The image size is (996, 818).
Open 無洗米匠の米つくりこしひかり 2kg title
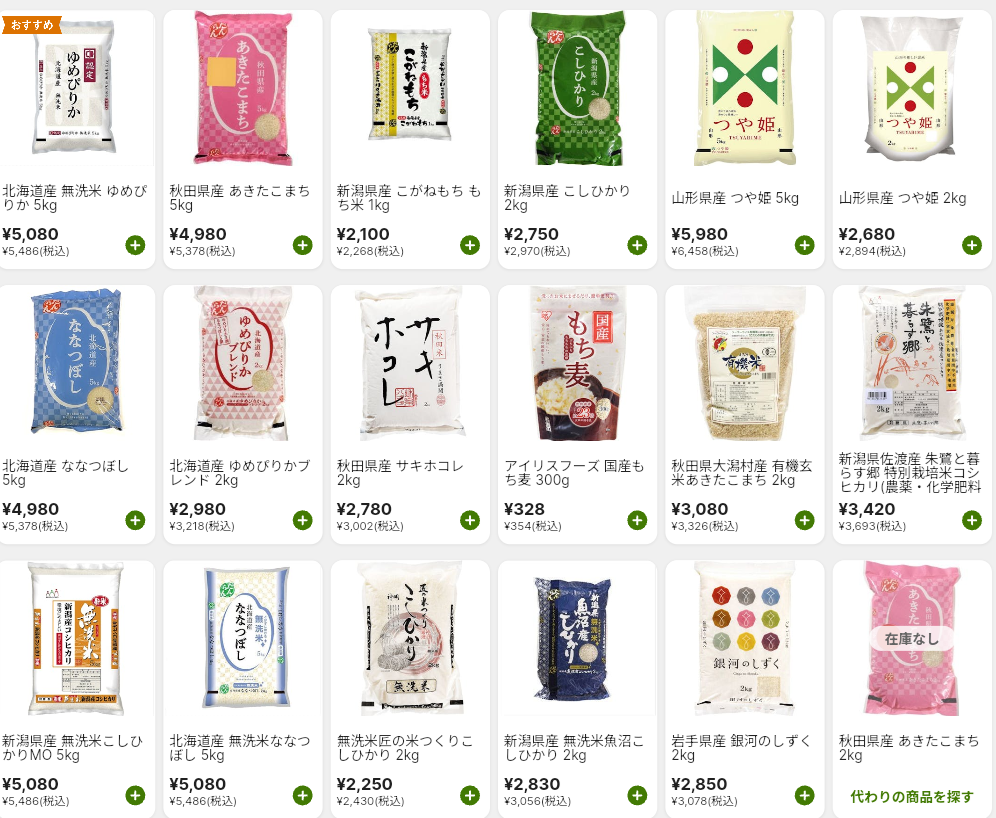coord(405,748)
